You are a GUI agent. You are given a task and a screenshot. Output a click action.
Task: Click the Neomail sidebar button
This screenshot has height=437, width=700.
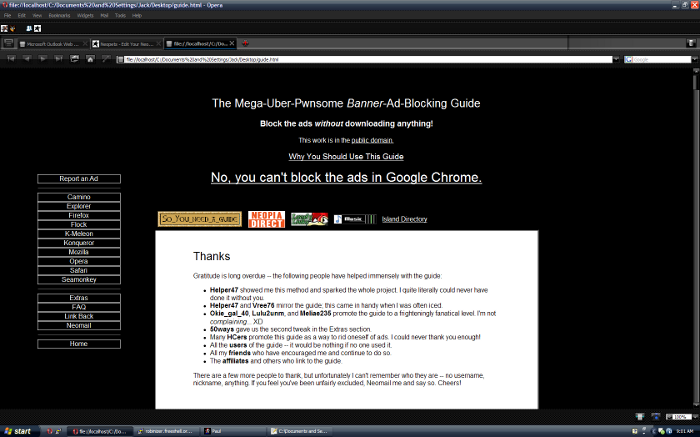click(79, 325)
